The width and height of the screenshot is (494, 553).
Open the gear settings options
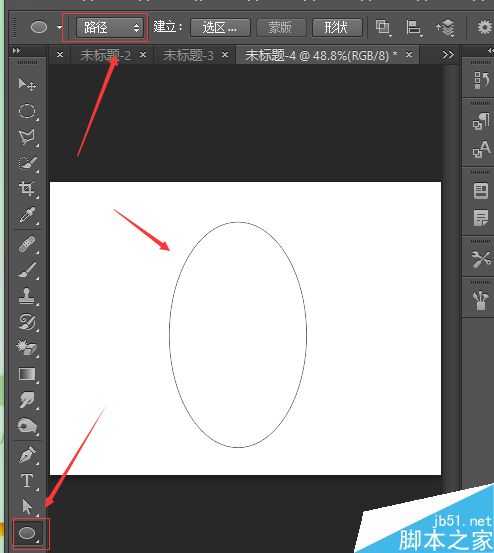coord(484,27)
